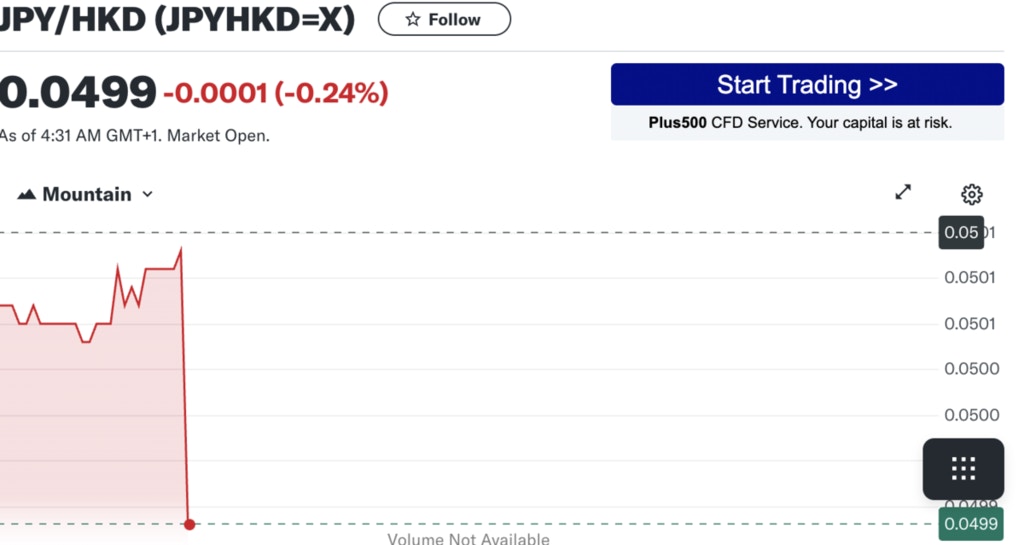Click the highest peak of the red line
1024x545 pixels.
pos(181,249)
